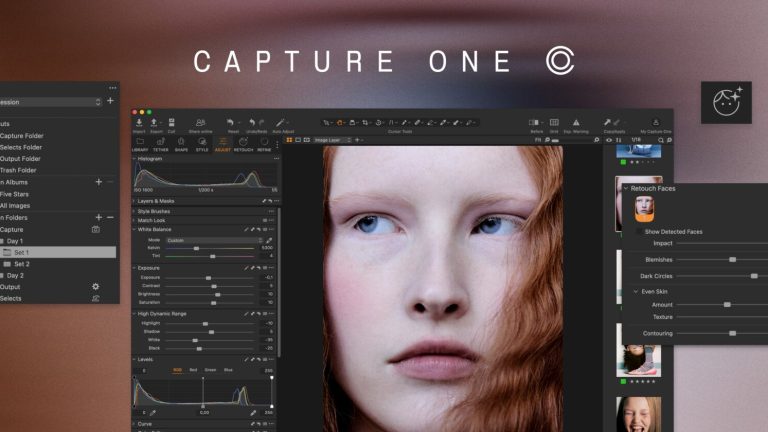Select the multi-view grid viewer icon

[x=289, y=140]
